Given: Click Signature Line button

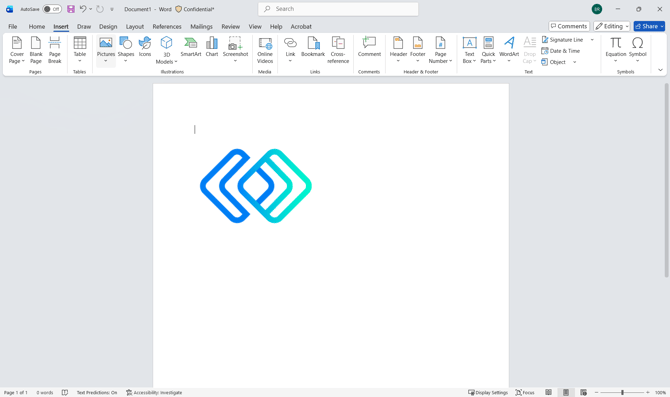Looking at the screenshot, I should [562, 40].
